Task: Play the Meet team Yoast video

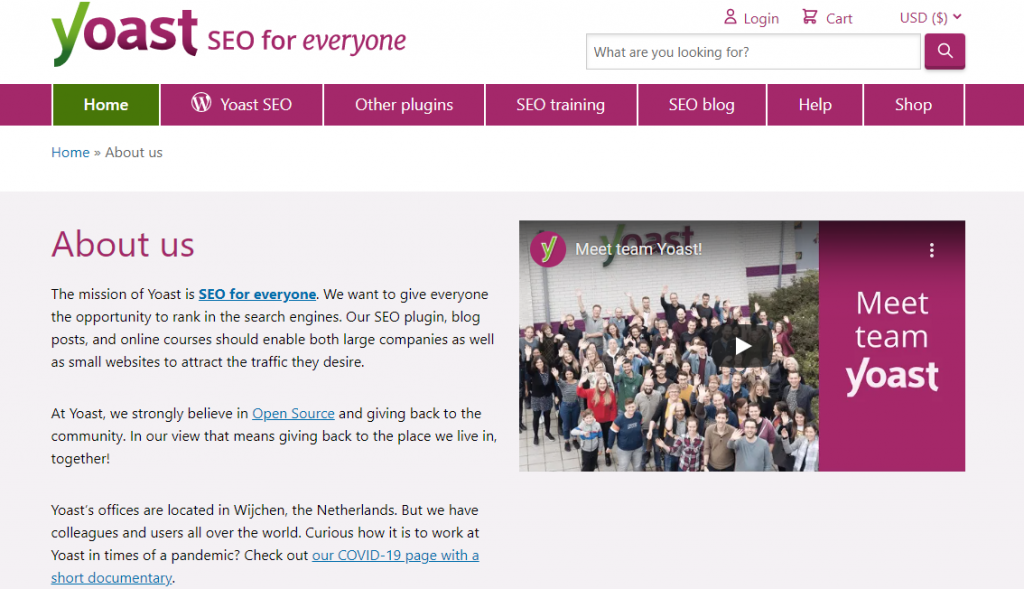Action: [x=742, y=345]
